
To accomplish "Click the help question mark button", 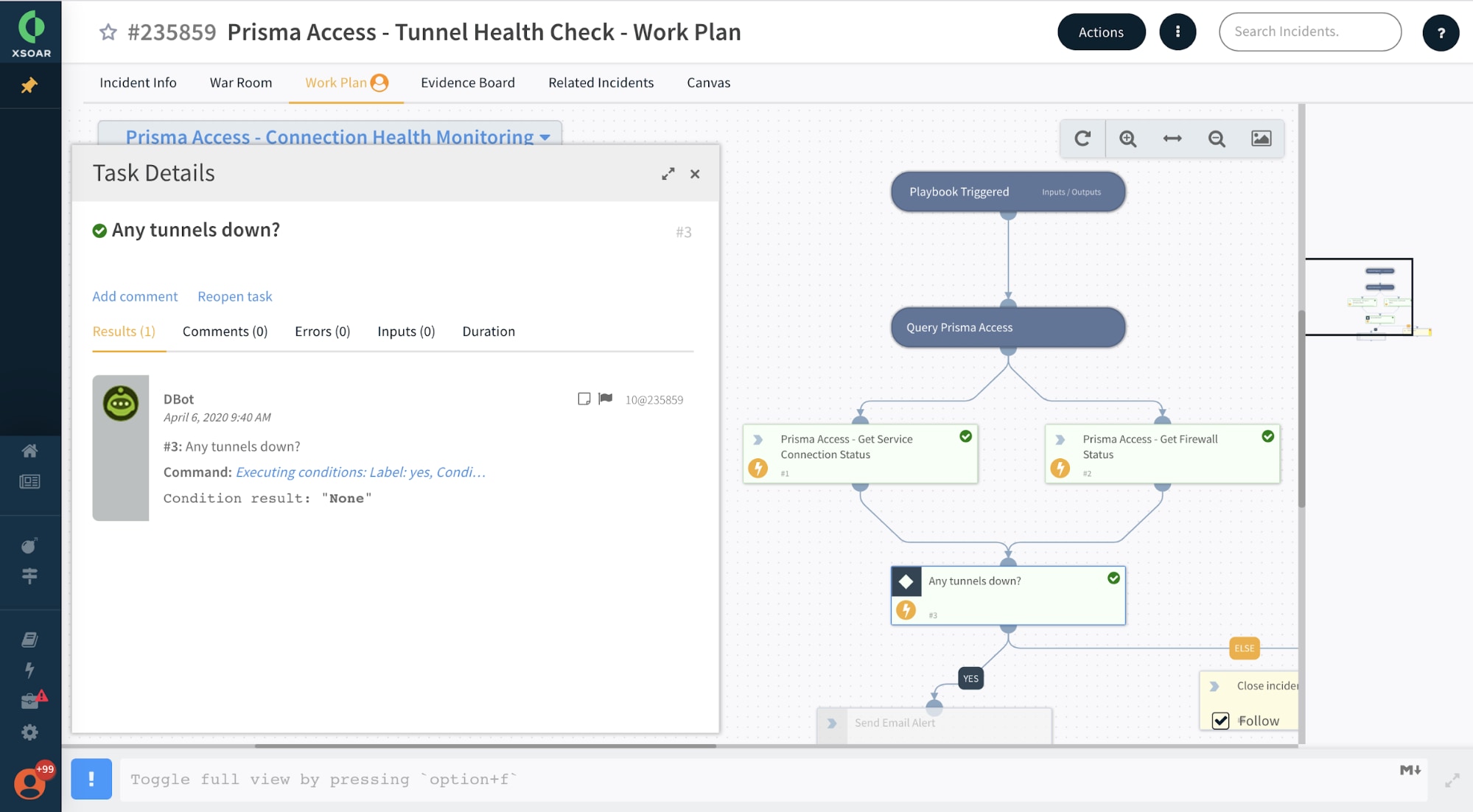I will point(1441,32).
